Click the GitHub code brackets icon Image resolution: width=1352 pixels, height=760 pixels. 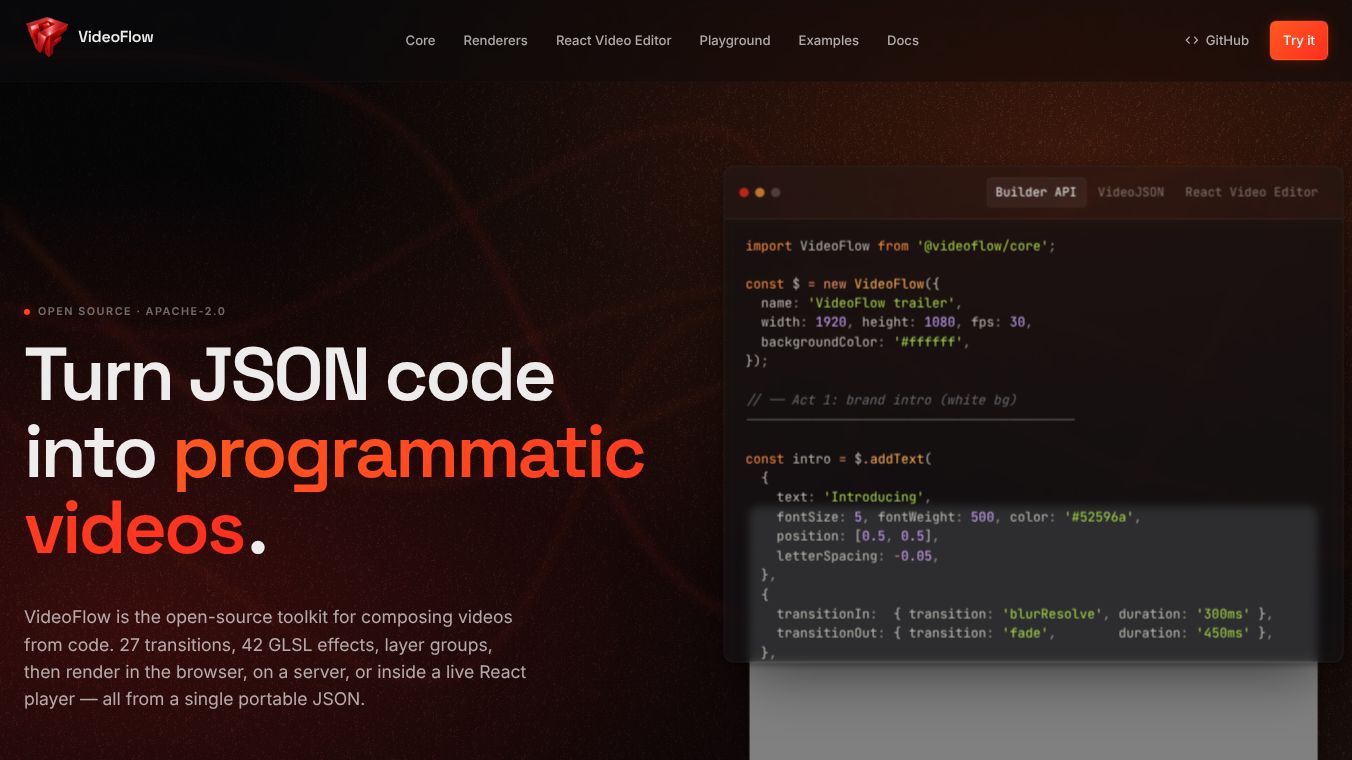(1192, 41)
